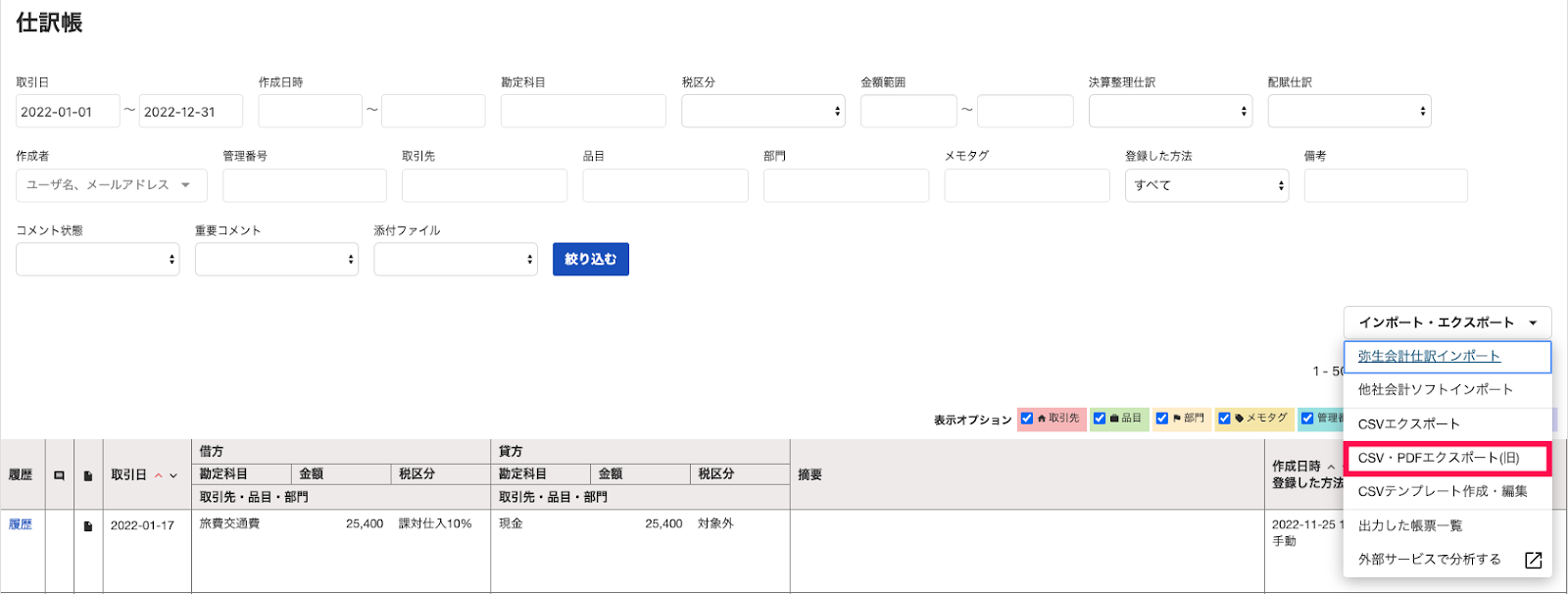Focus the 管理番号 input field
The width and height of the screenshot is (1568, 594).
pos(305,185)
